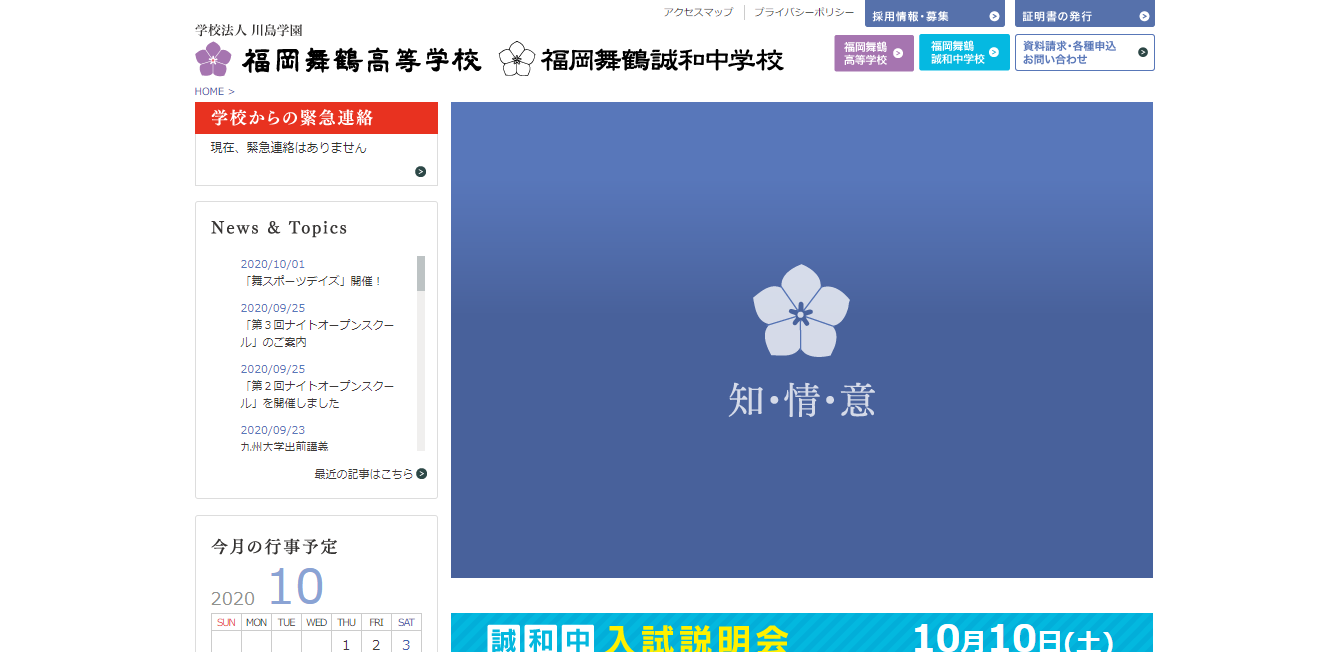This screenshot has height=652, width=1341.
Task: Click the arrow icon on the 資料請求 button
Action: (1142, 52)
